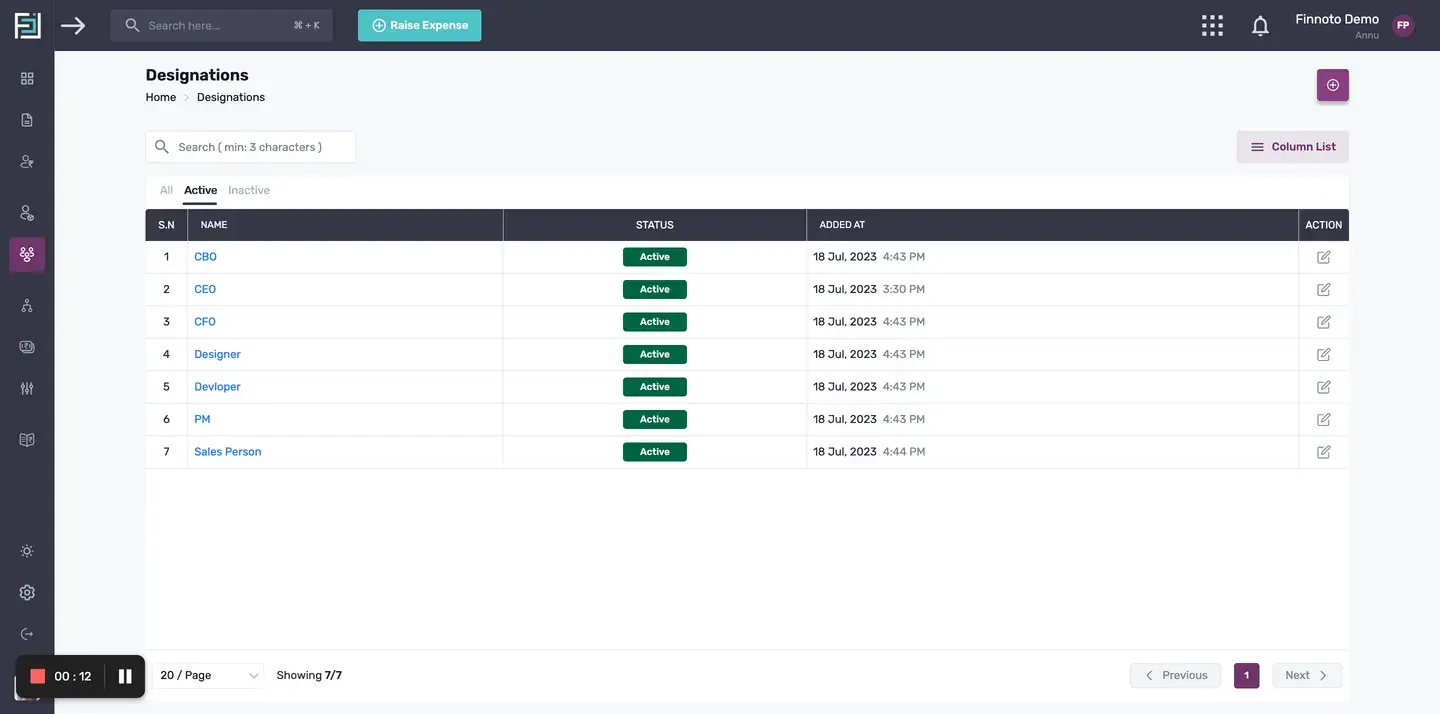Click the Raise Expense button
Viewport: 1440px width, 714px height.
coord(419,25)
